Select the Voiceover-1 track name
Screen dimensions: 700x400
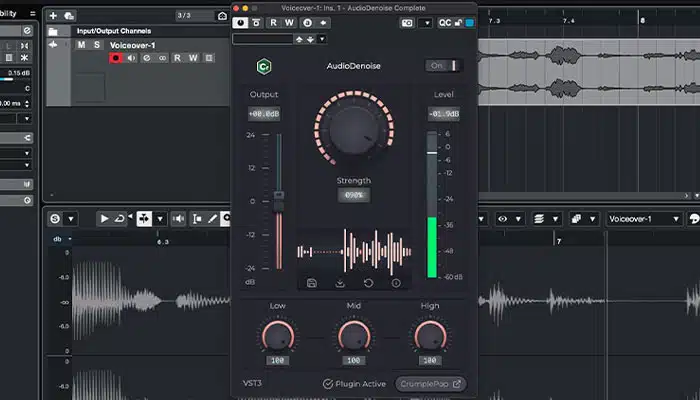click(x=132, y=45)
